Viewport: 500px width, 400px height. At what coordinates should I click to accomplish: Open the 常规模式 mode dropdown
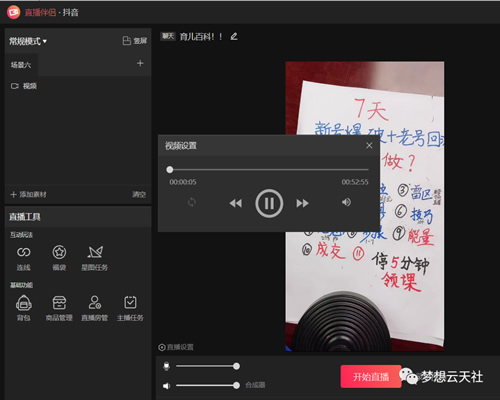click(28, 41)
